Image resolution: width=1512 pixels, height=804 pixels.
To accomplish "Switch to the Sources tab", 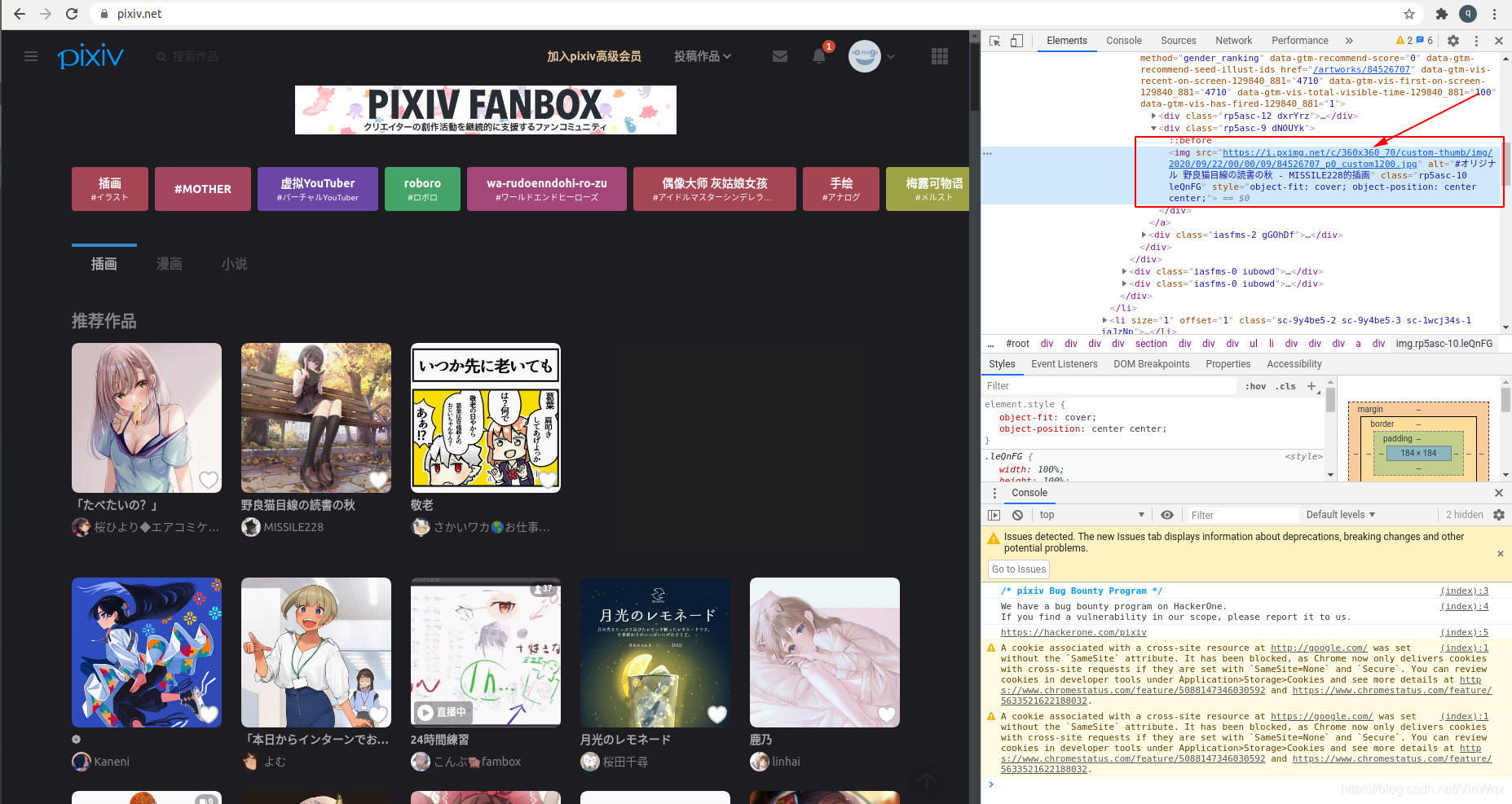I will pyautogui.click(x=1179, y=41).
